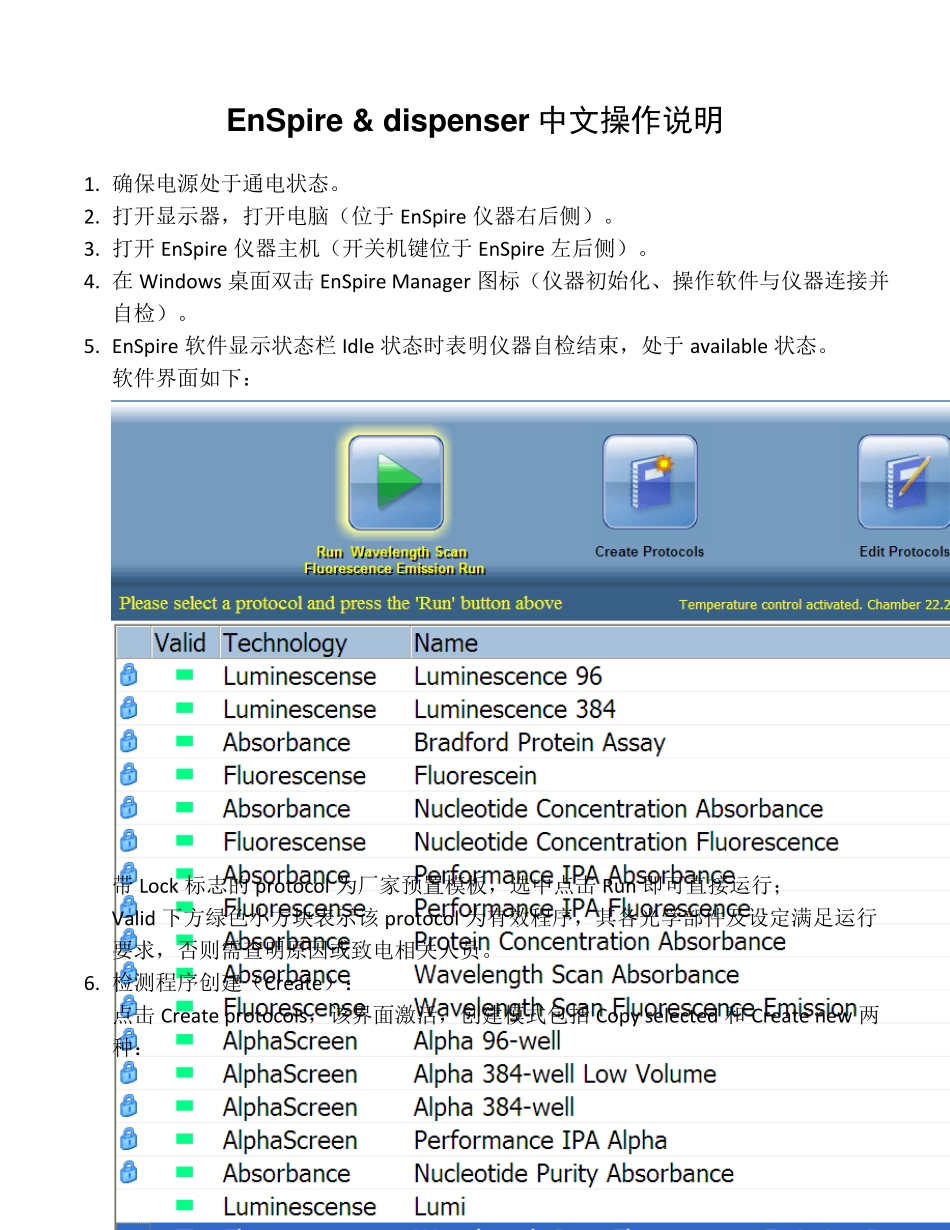Select Nucleotide Concentration Absorbance protocol name
950x1230 pixels.
(619, 808)
